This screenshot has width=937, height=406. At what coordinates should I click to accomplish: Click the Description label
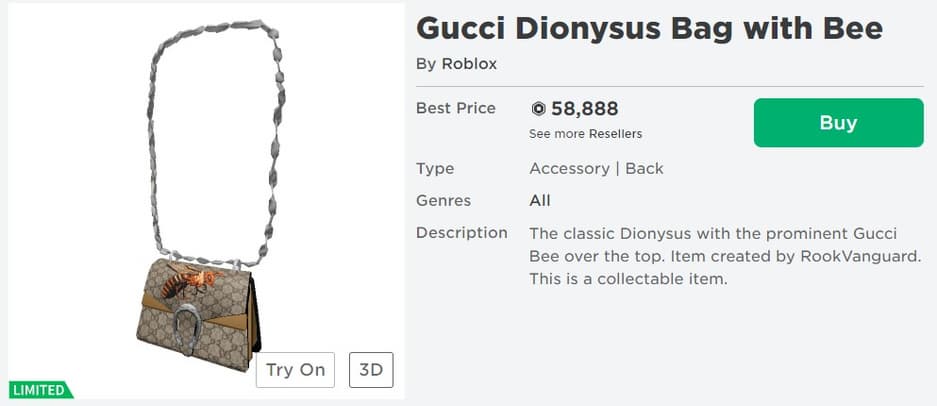coord(461,233)
